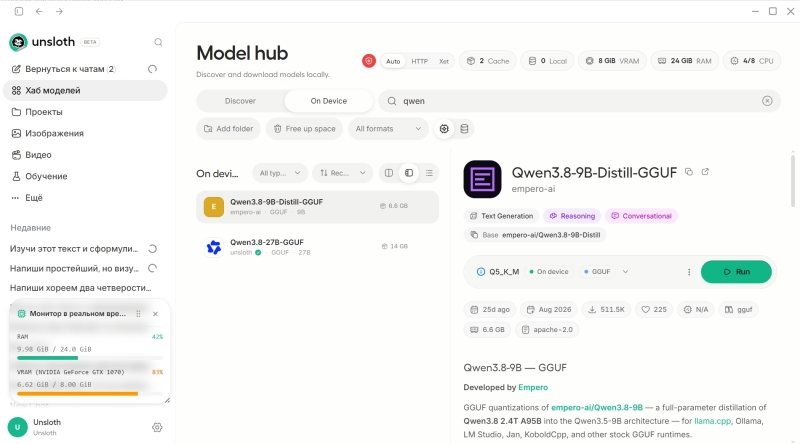800x444 pixels.
Task: Click the Q5_K_M info icon
Action: coord(481,272)
